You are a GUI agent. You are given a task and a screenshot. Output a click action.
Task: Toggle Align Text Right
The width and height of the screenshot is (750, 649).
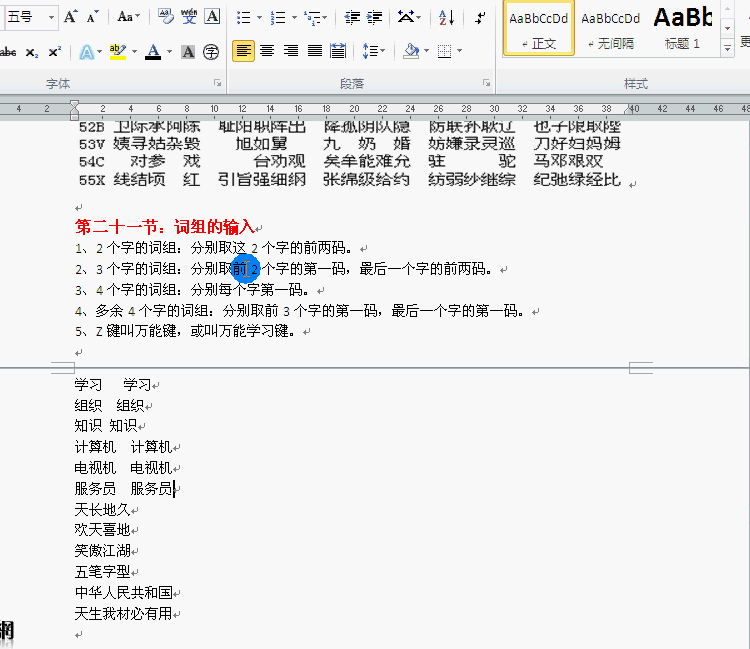(x=290, y=51)
